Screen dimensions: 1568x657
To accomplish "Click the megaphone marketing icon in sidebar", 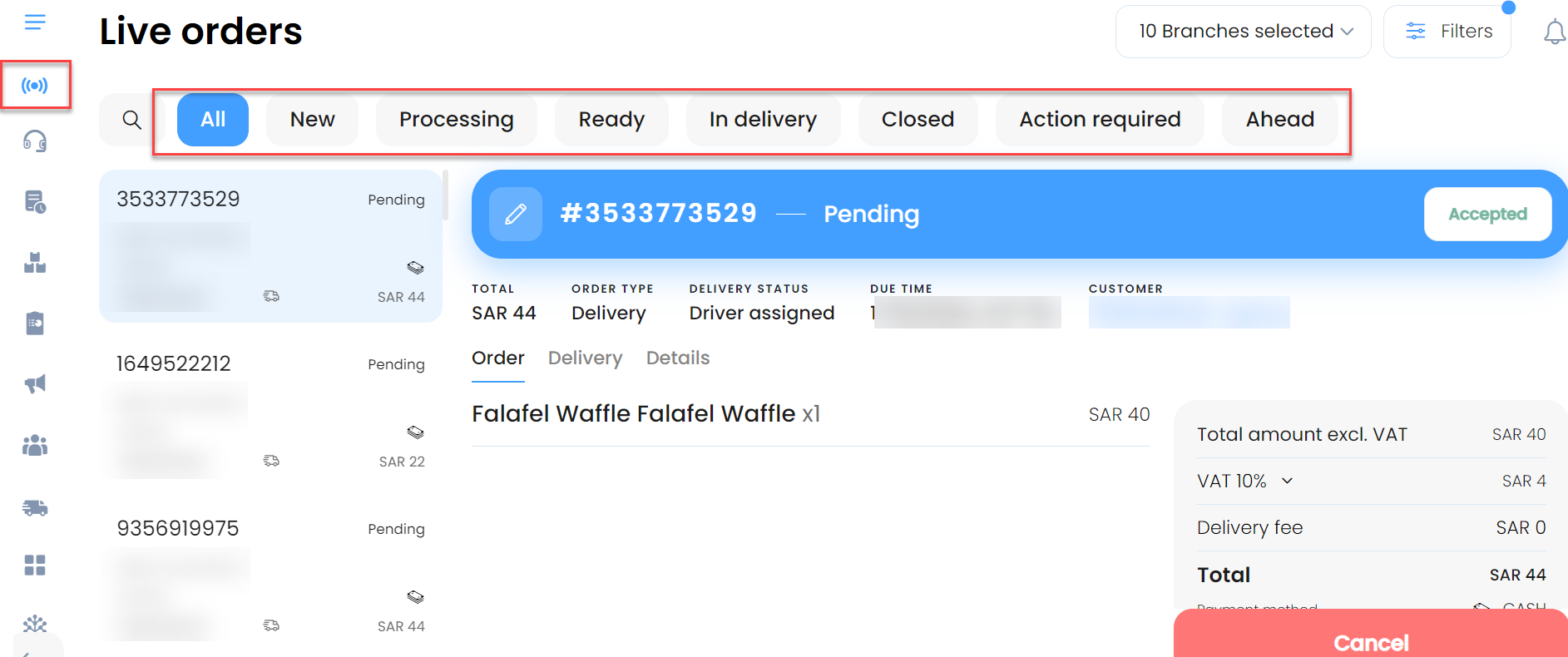I will [x=35, y=383].
